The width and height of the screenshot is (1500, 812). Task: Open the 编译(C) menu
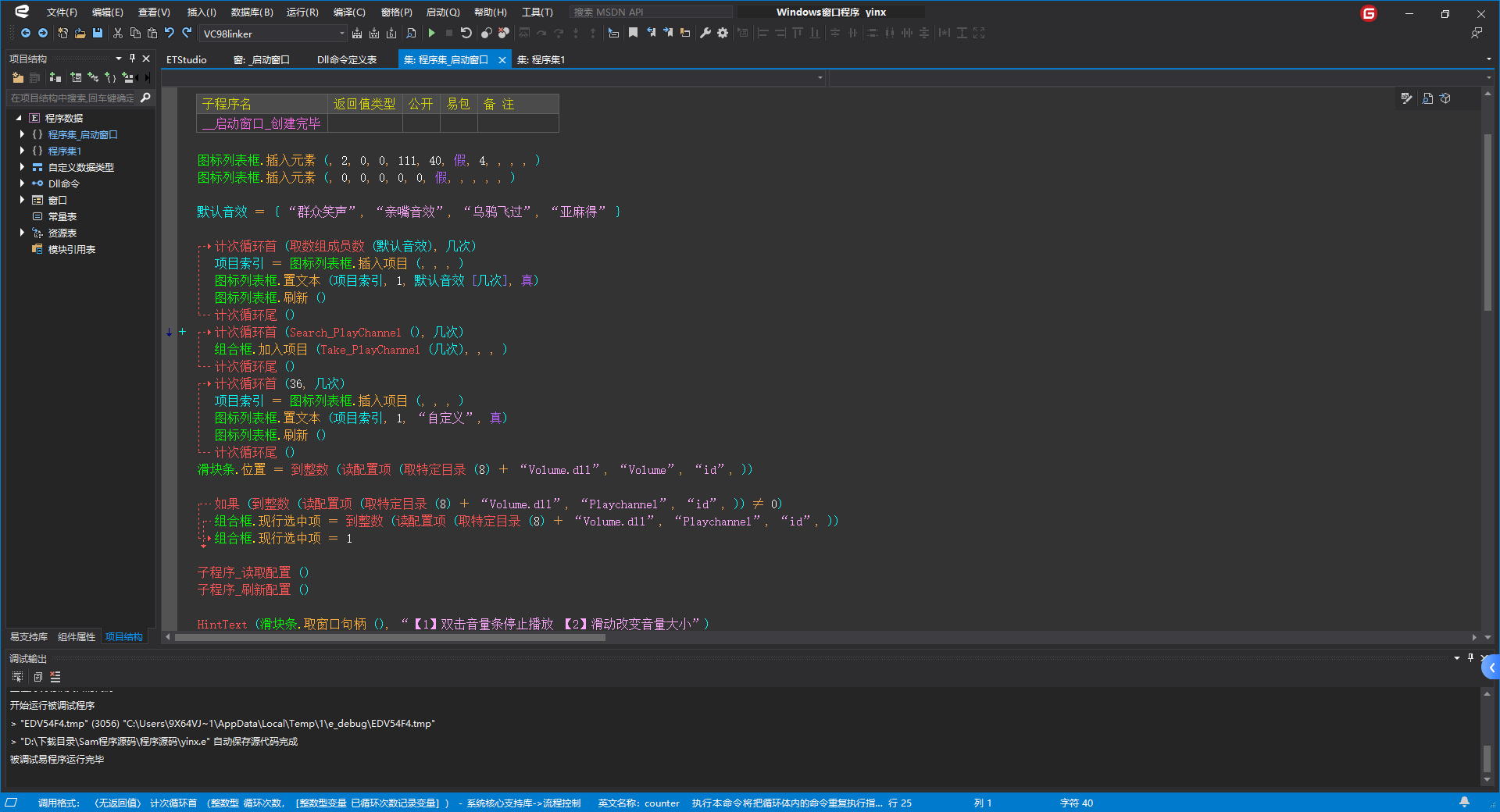349,12
